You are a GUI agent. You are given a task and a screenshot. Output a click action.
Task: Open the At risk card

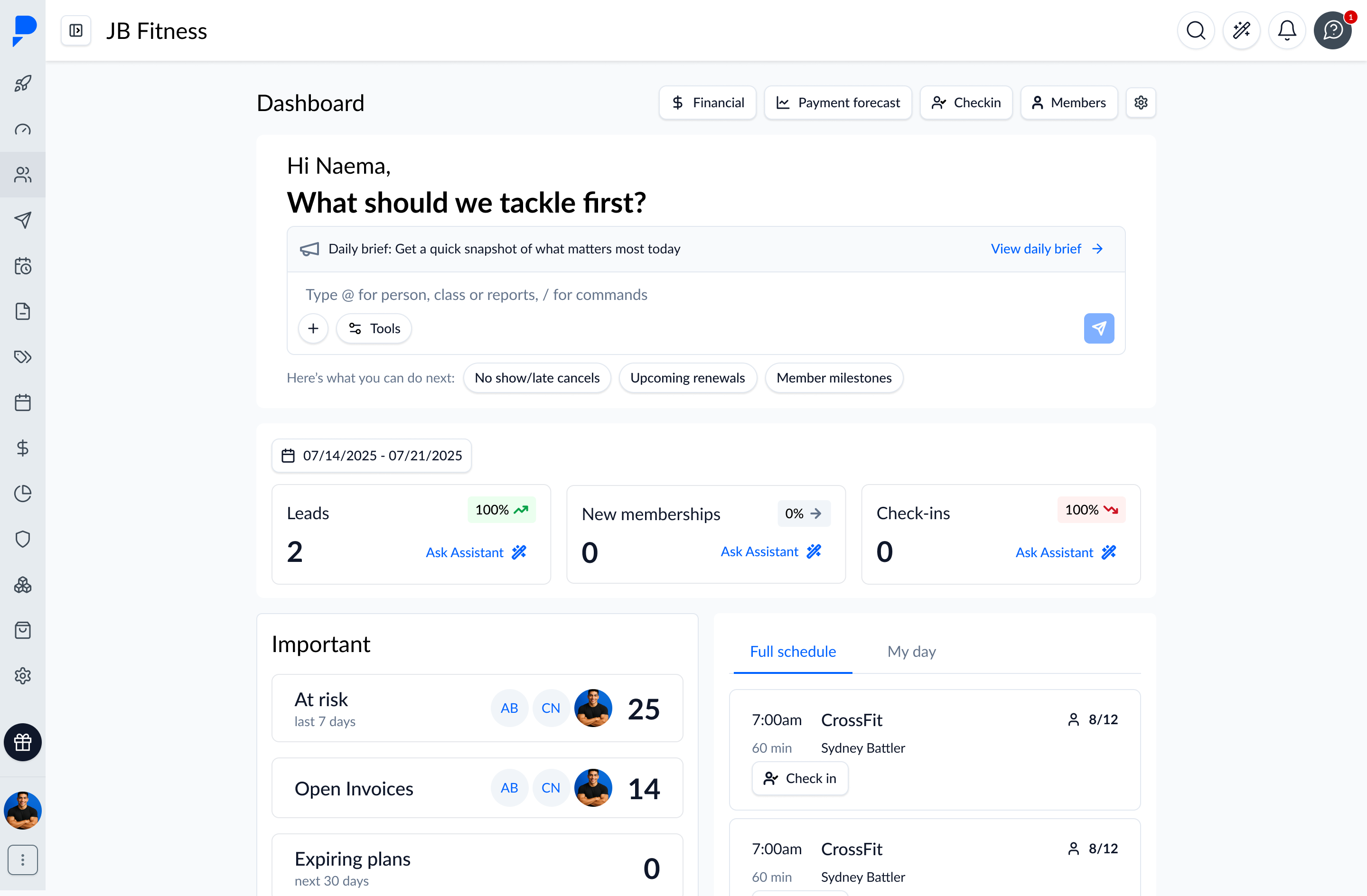[478, 708]
